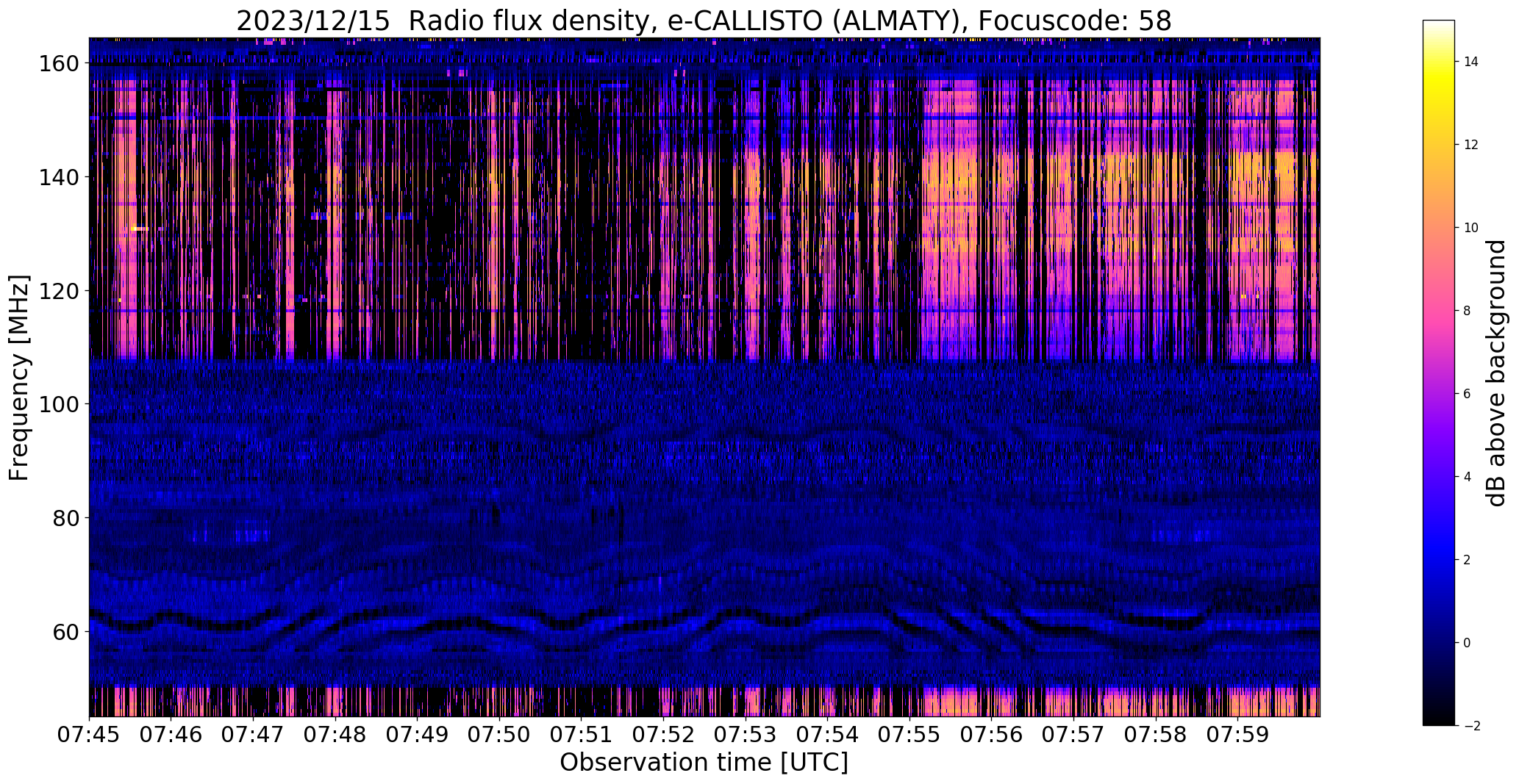The width and height of the screenshot is (1519, 784).
Task: Click the 07:55 time tick label
Action: (909, 735)
